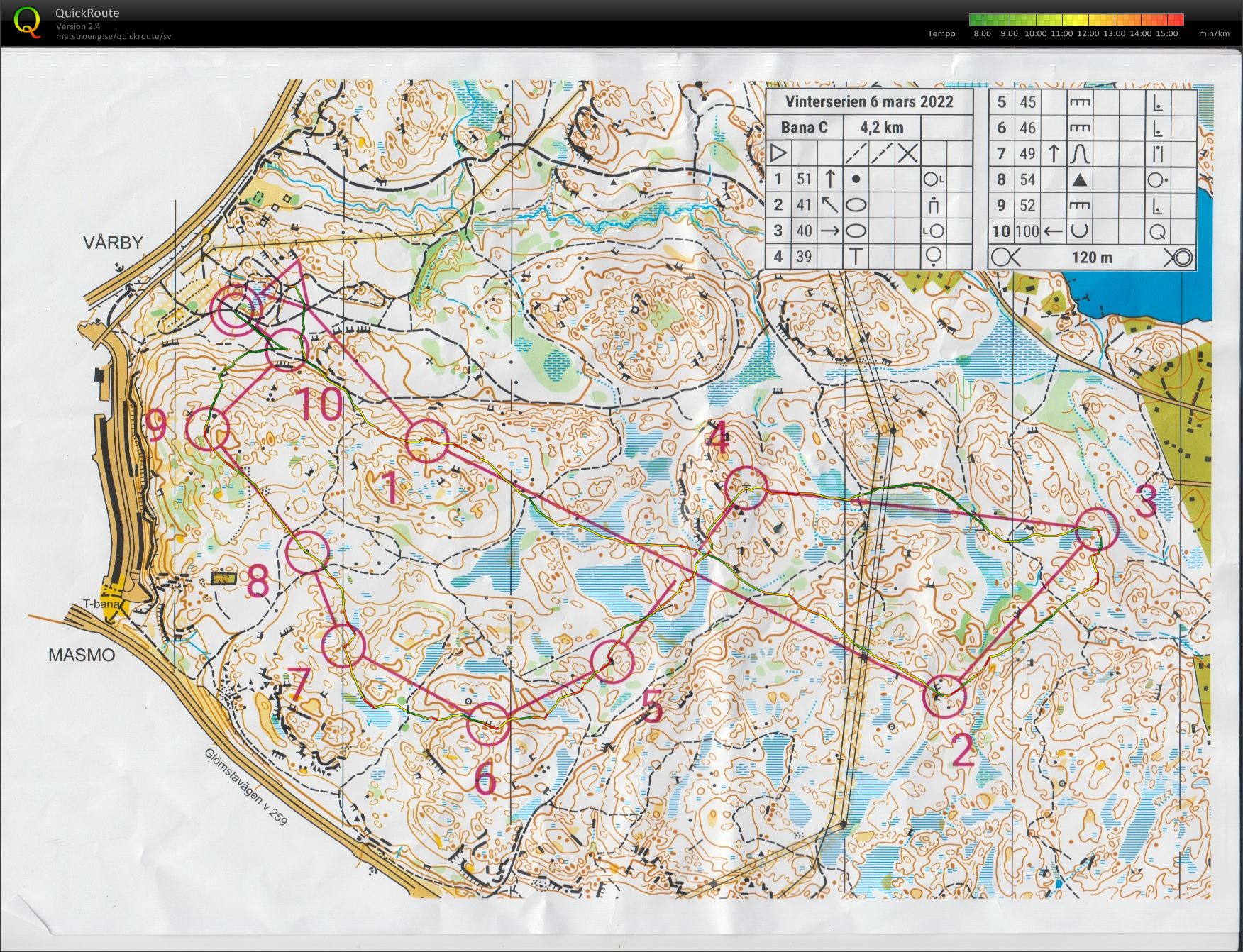Click control circle 3 on the map
1243x952 pixels.
click(x=1097, y=529)
